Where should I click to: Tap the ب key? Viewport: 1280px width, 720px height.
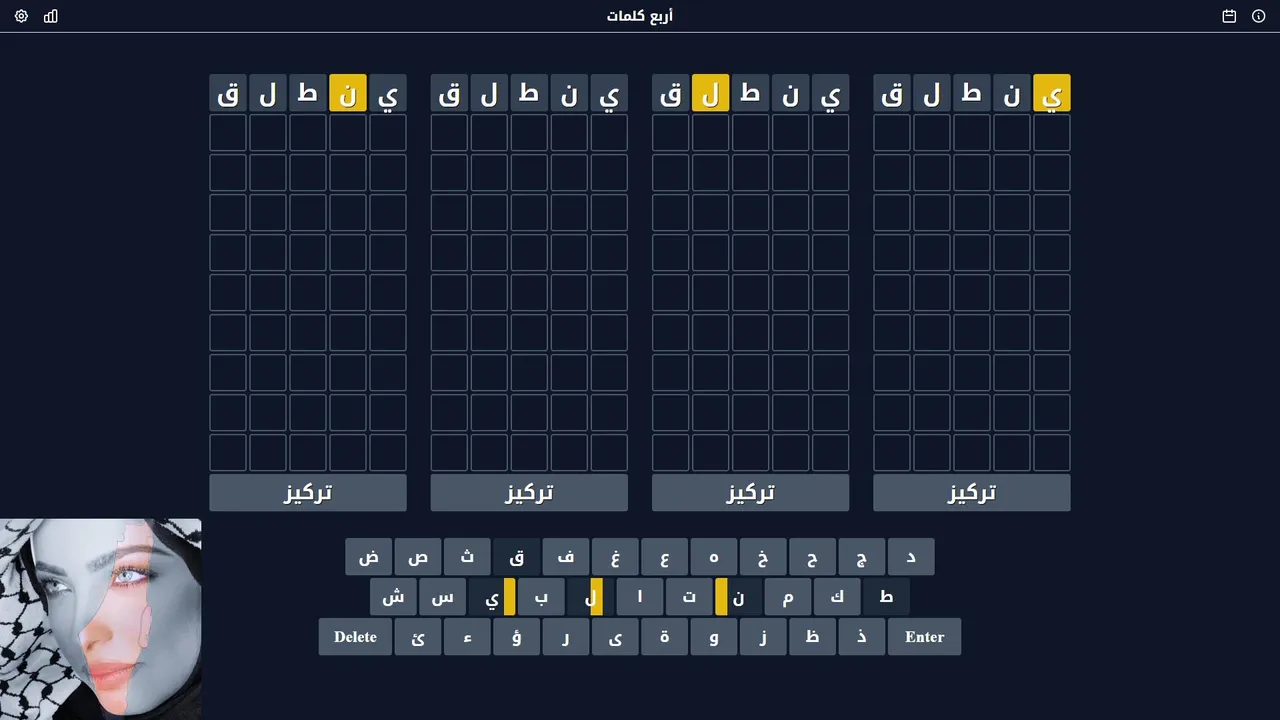click(x=541, y=597)
